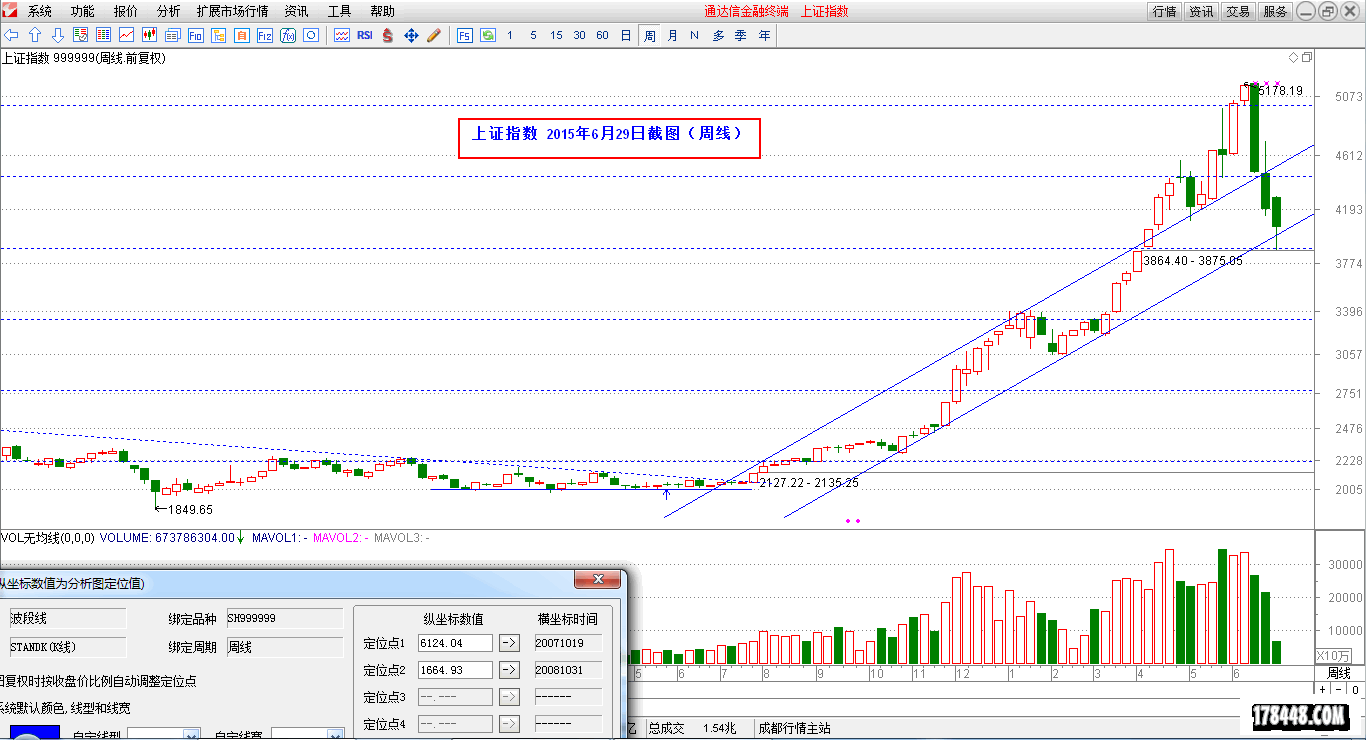
Task: Open the 报价 menu
Action: point(126,11)
